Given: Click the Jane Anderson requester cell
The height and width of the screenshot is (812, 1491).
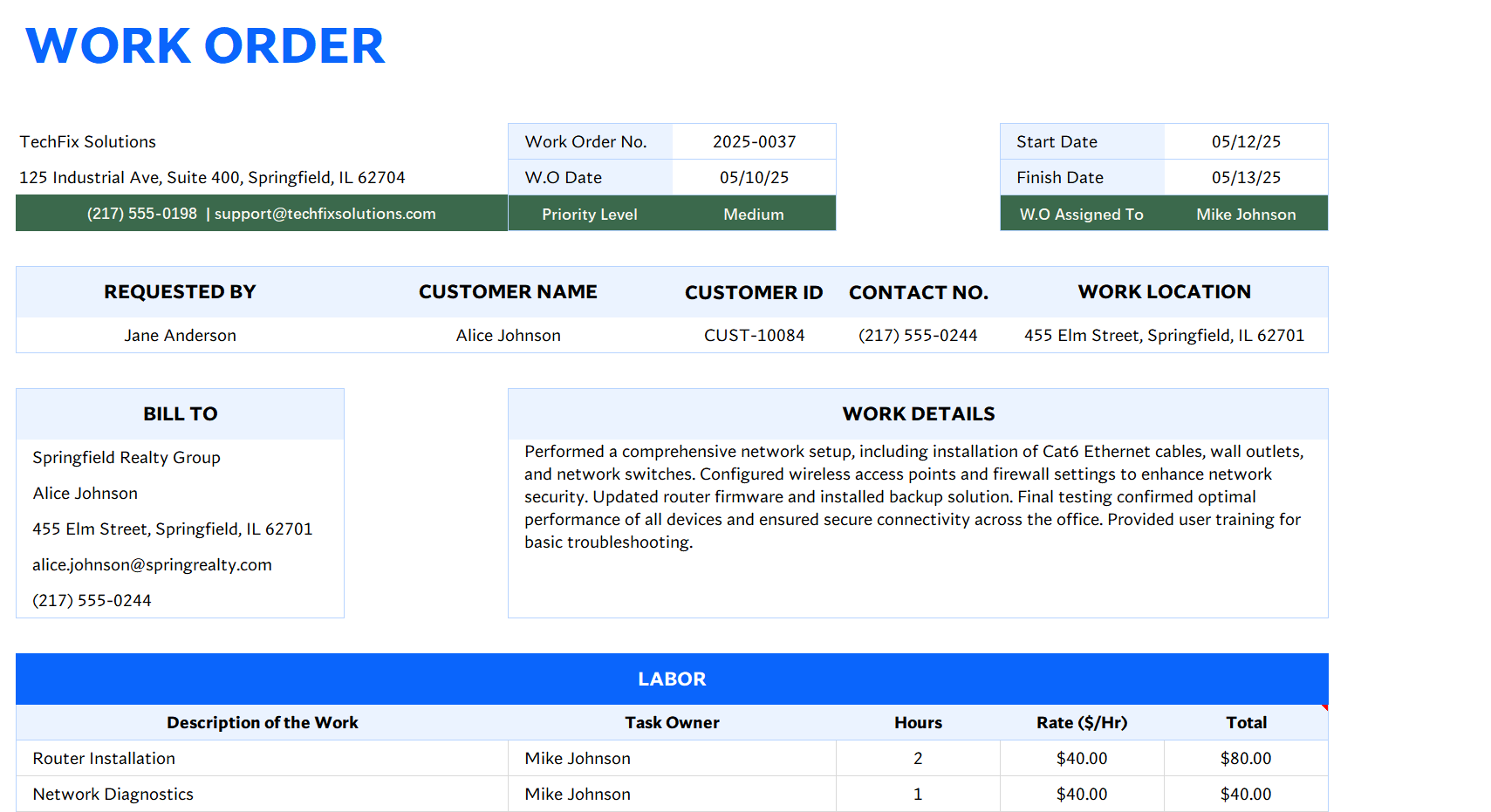Looking at the screenshot, I should [x=180, y=336].
